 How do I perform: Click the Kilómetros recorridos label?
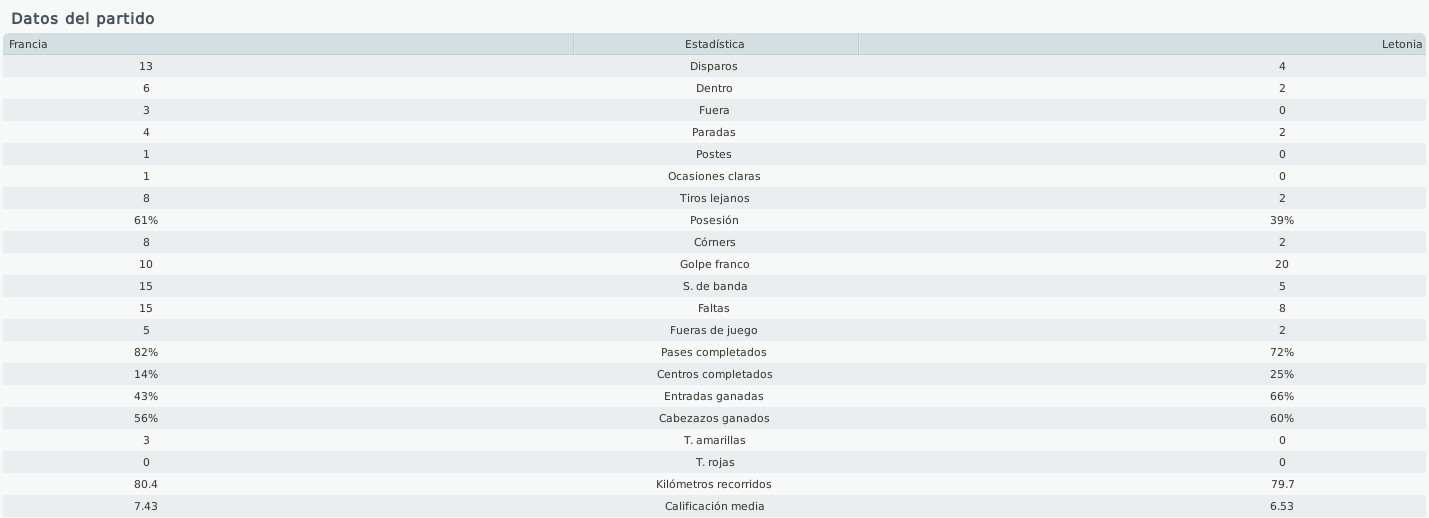point(714,484)
